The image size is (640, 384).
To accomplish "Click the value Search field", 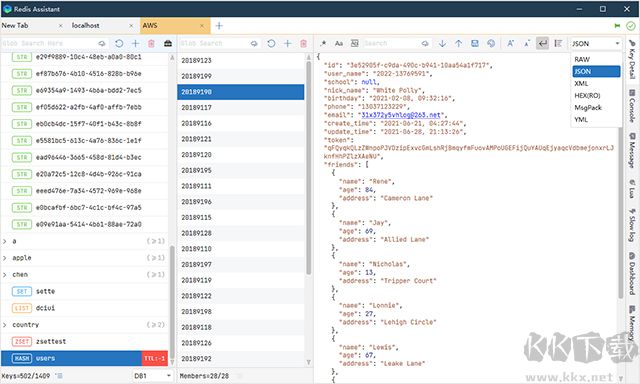I will [x=391, y=43].
